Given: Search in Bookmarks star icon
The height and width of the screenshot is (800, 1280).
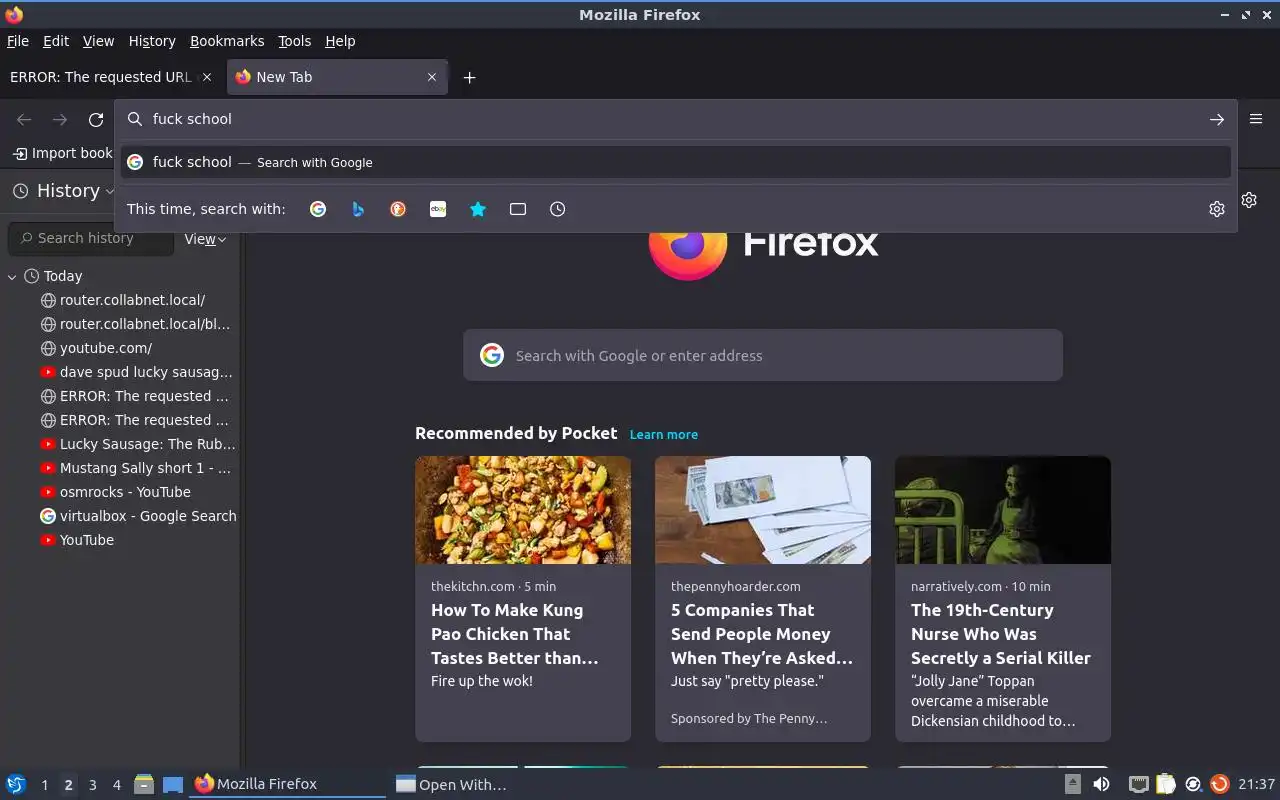Looking at the screenshot, I should [x=478, y=209].
